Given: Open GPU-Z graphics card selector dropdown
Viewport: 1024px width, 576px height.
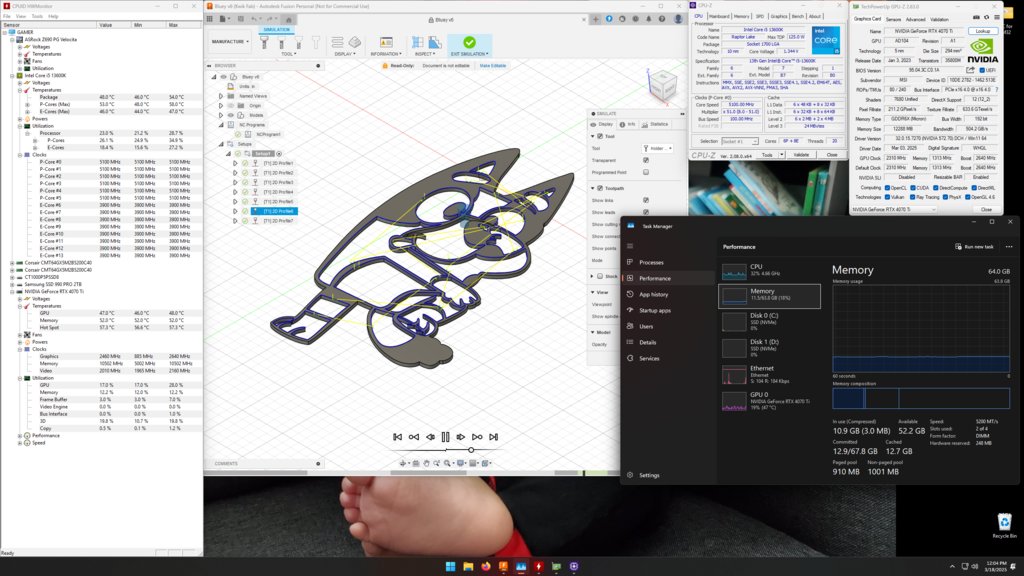Looking at the screenshot, I should pyautogui.click(x=894, y=210).
